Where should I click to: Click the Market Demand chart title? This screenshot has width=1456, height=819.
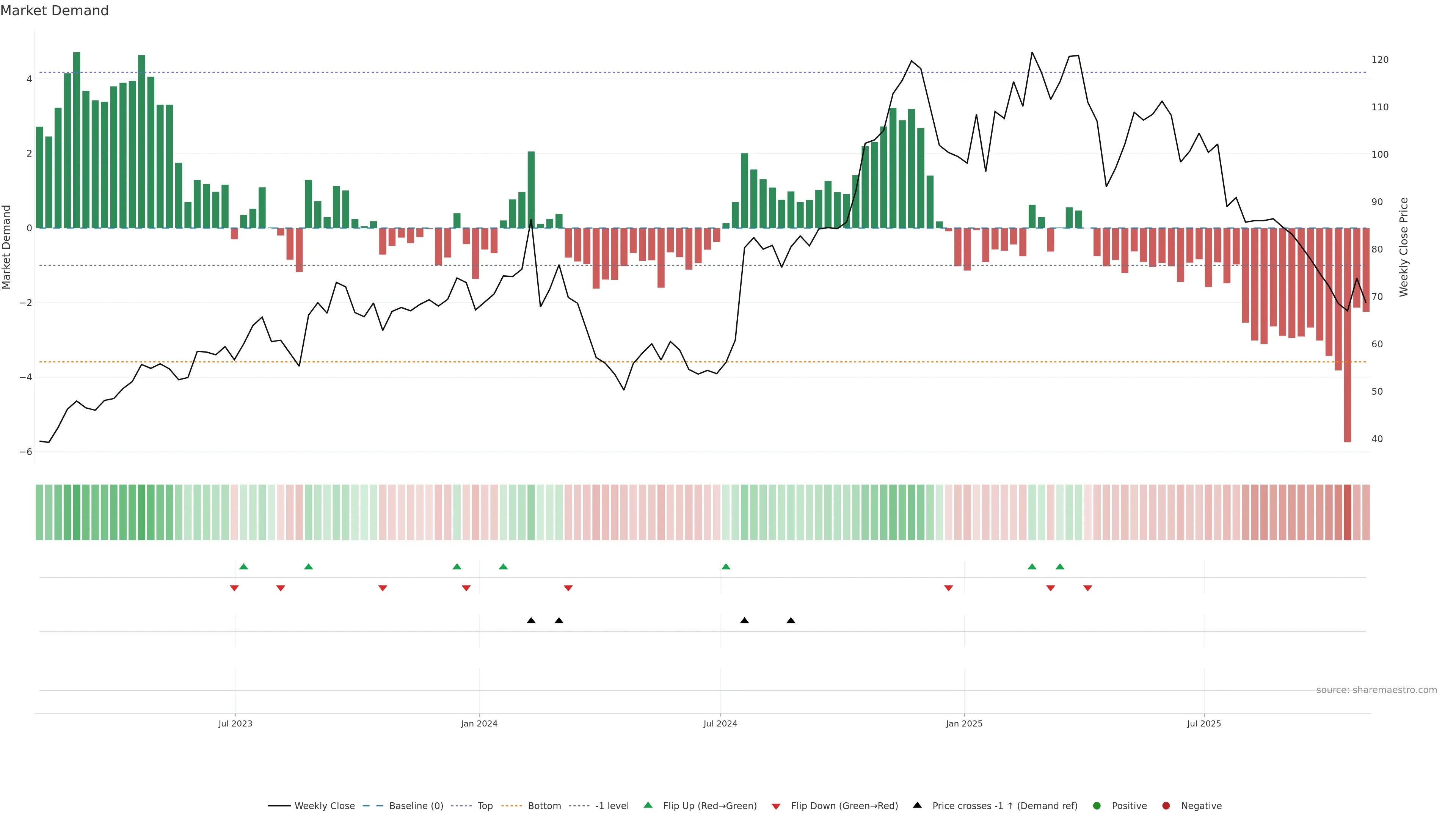54,11
